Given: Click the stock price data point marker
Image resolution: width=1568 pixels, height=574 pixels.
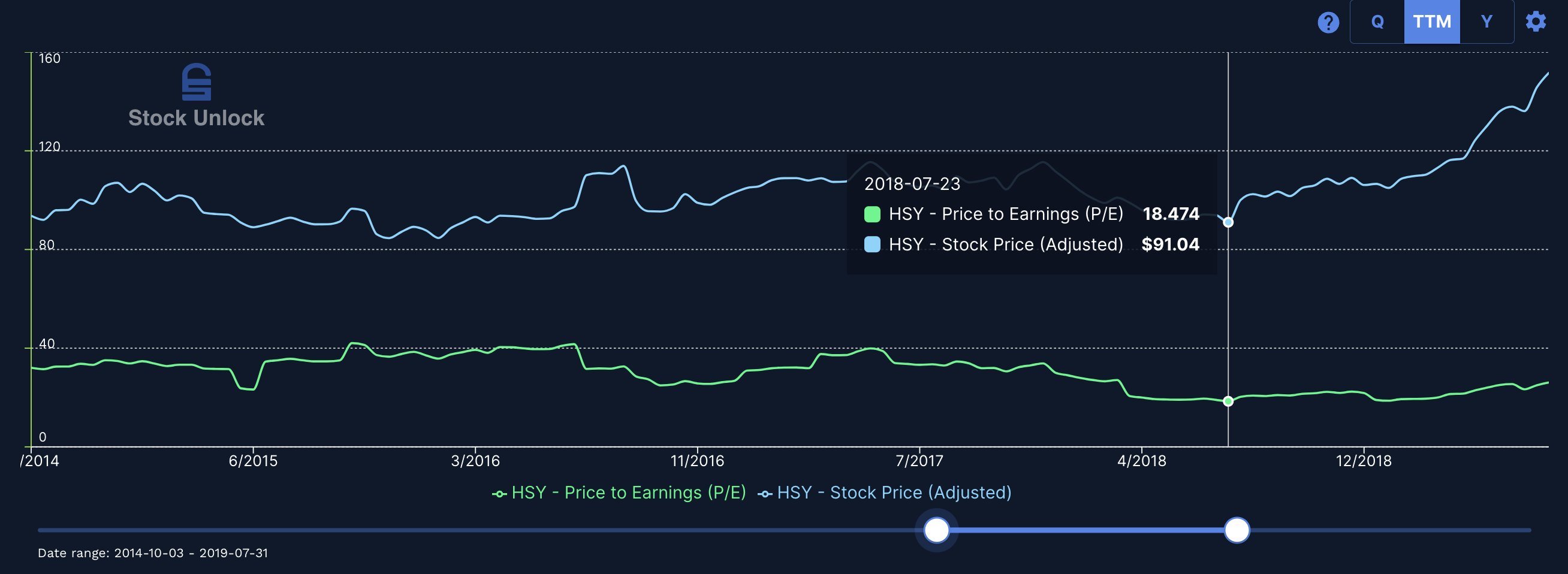Looking at the screenshot, I should 1228,222.
